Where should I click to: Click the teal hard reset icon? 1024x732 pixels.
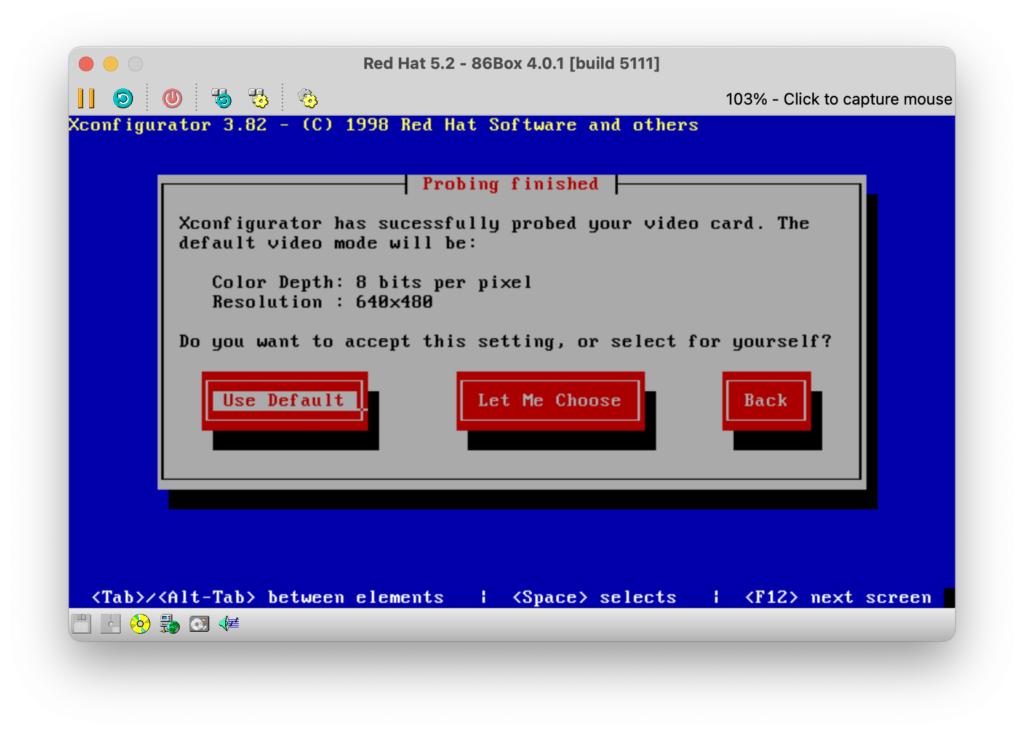[123, 99]
